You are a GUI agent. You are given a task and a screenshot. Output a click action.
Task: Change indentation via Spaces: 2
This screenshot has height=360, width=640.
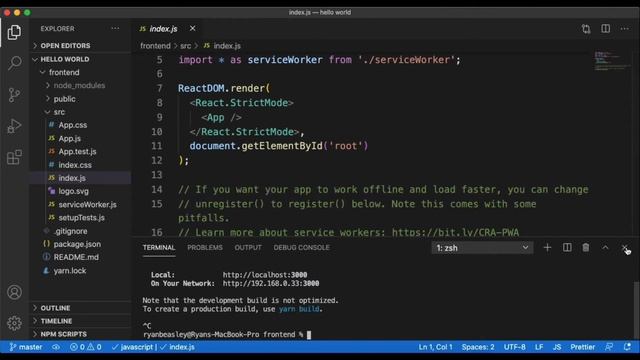click(478, 347)
